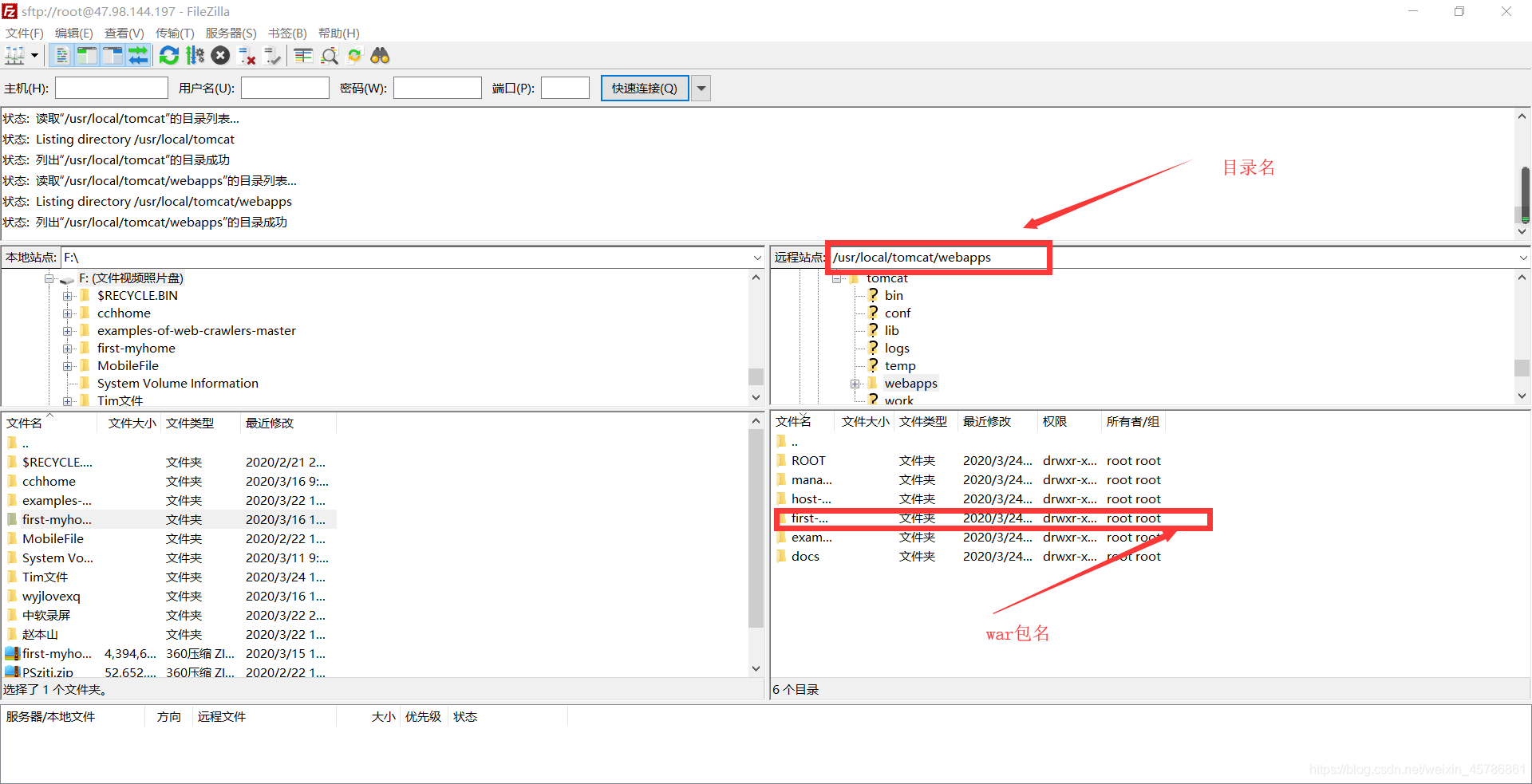Toggle the transfer queue display
Viewport: 1532px width, 784px height.
(138, 56)
